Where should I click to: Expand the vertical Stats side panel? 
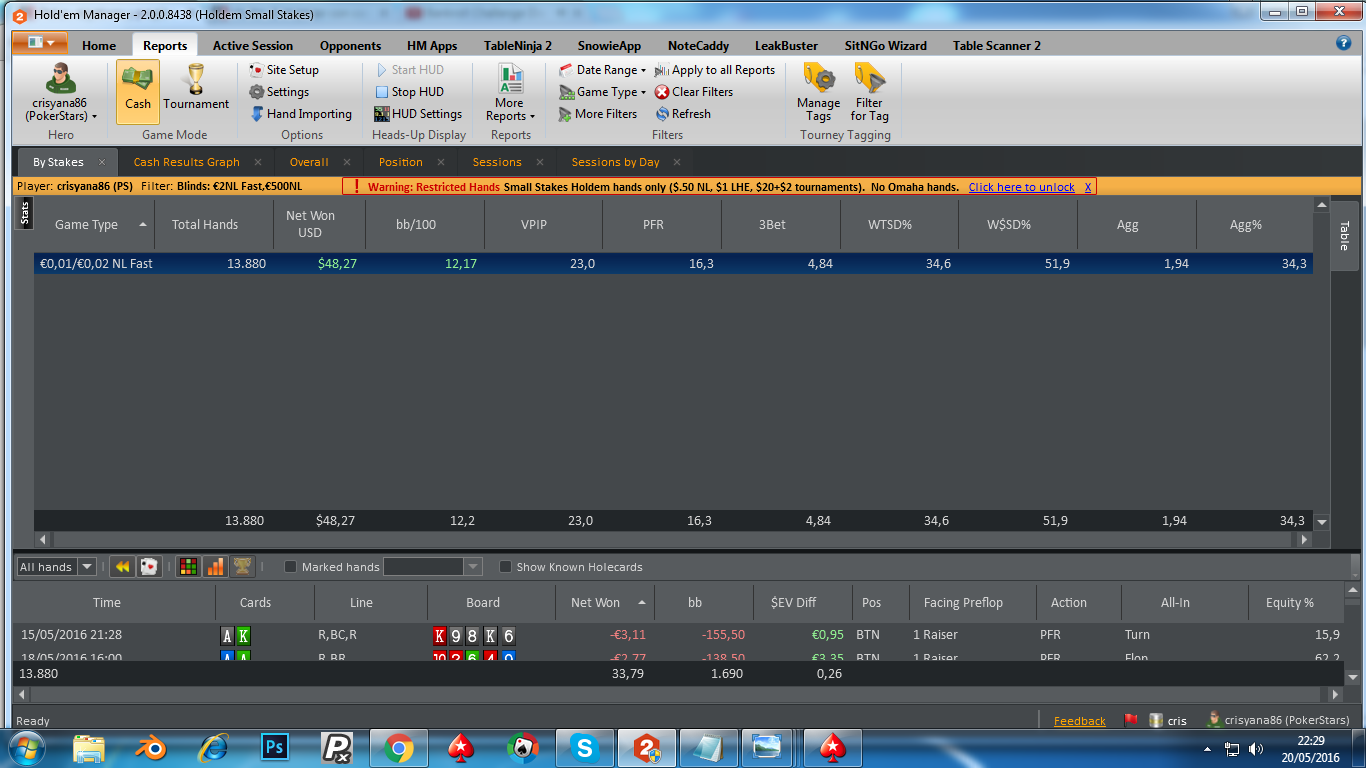tap(24, 213)
